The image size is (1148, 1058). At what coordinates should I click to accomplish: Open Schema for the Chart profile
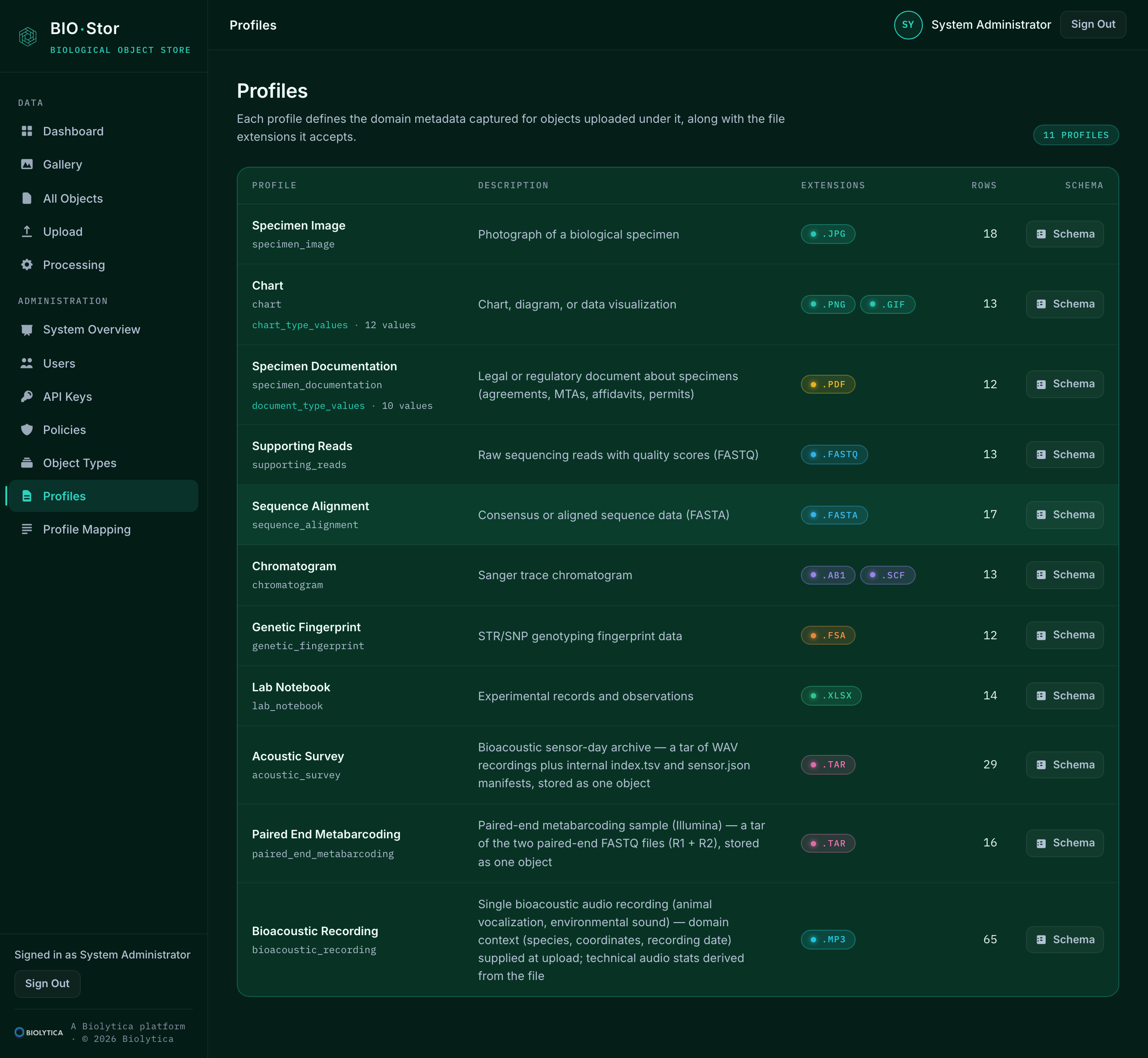tap(1065, 304)
